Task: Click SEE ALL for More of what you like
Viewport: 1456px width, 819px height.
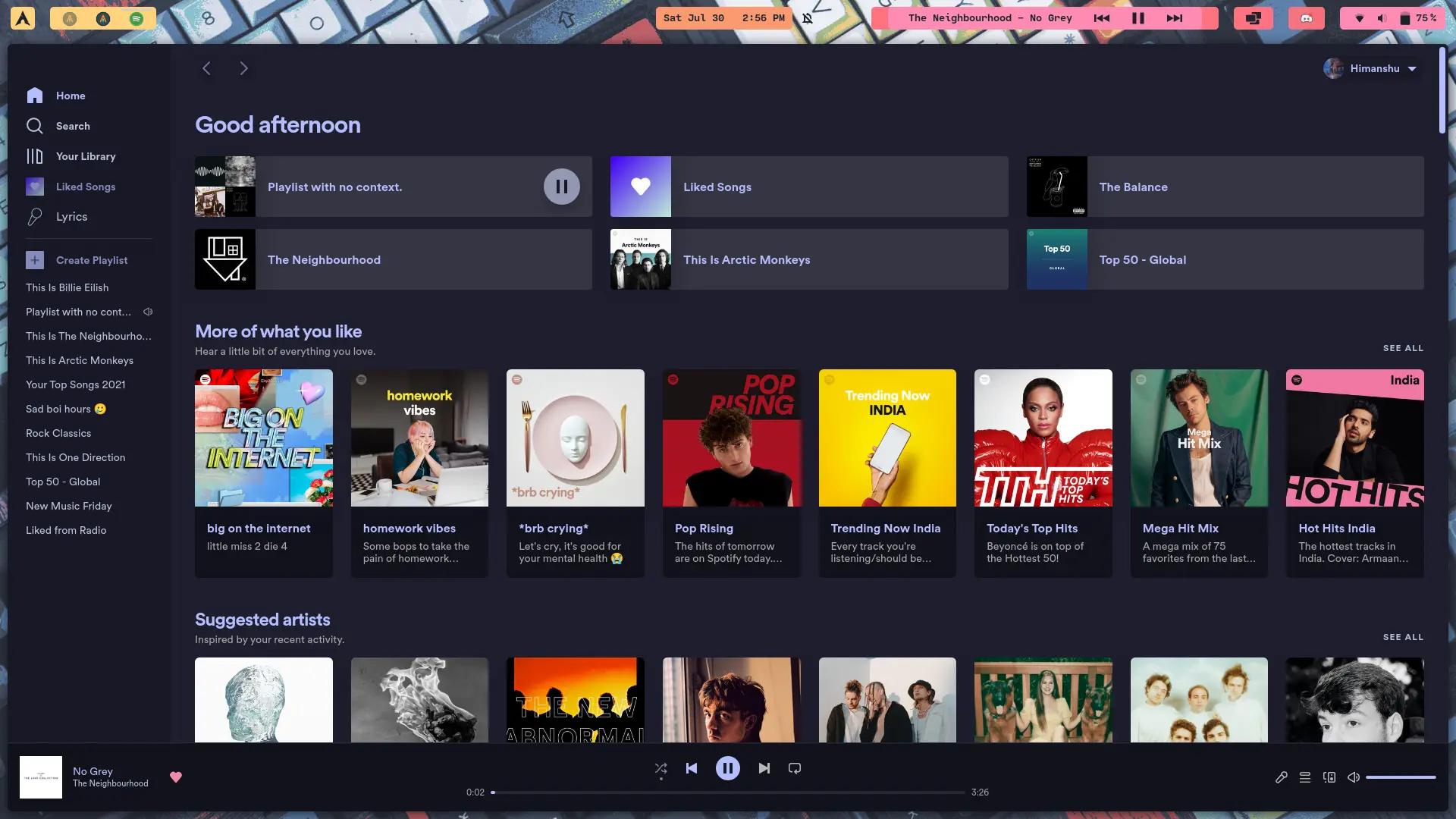Action: pos(1402,348)
